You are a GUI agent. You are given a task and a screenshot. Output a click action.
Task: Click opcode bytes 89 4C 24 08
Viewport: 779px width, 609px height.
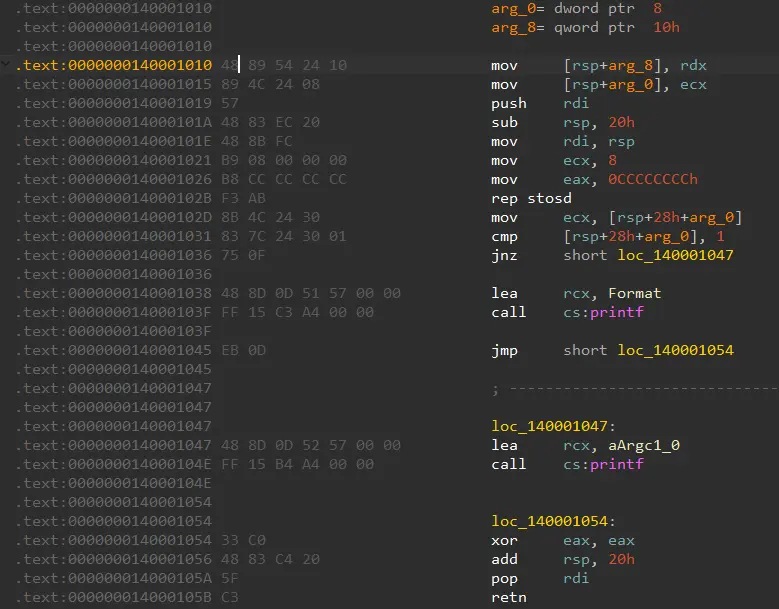[x=271, y=84]
